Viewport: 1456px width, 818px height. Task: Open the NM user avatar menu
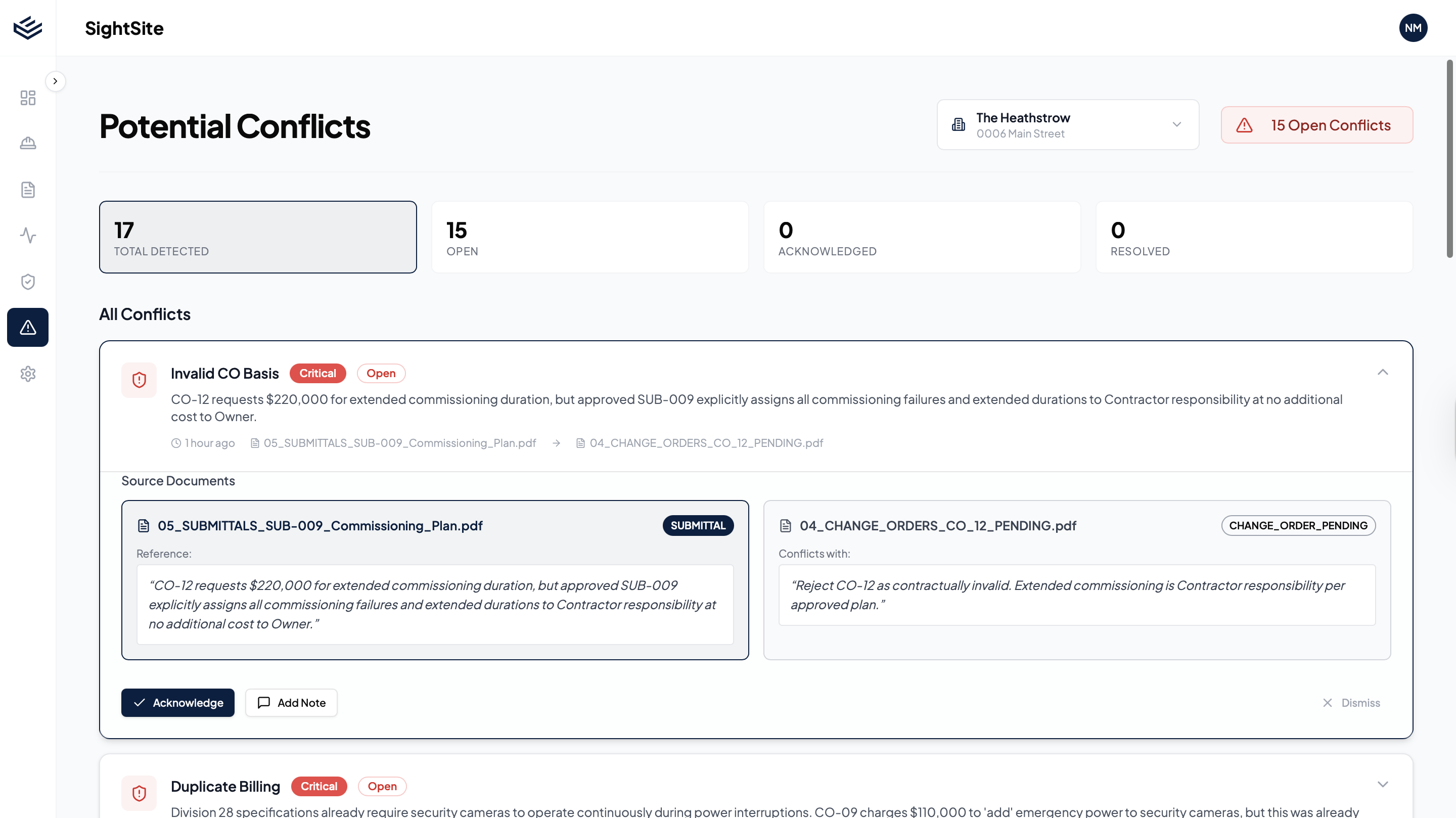pos(1413,27)
